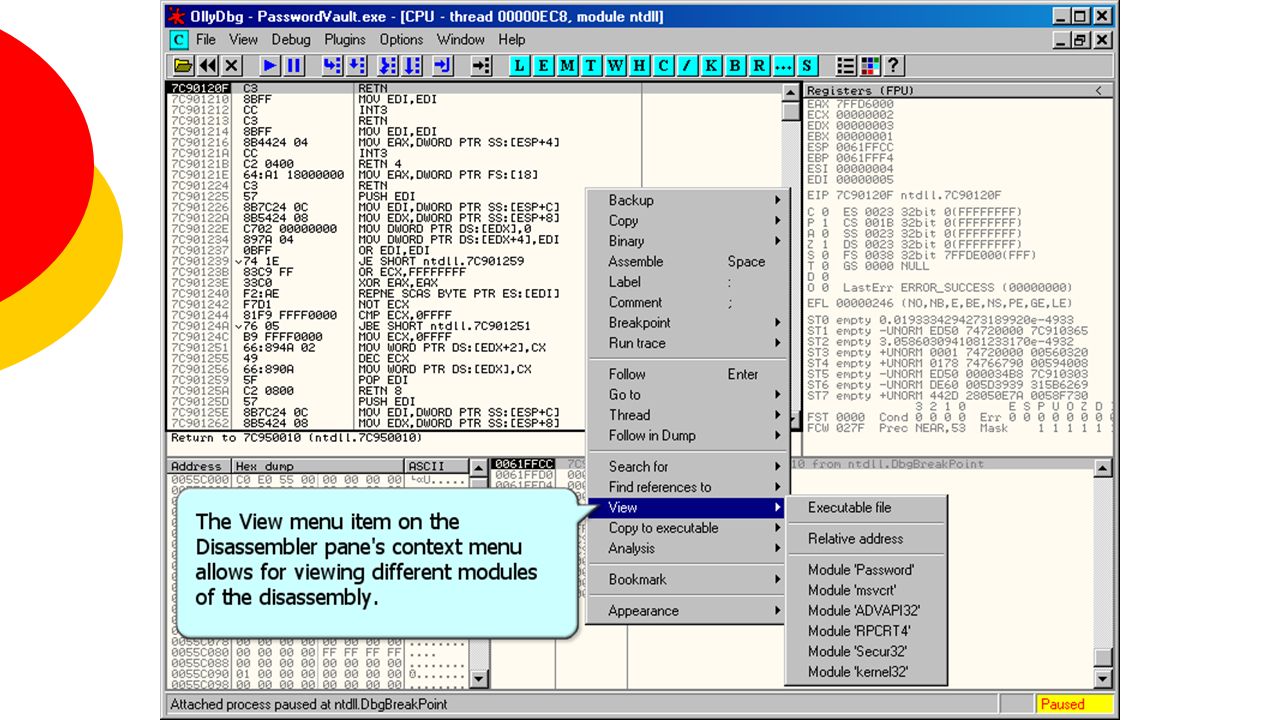Open the Window menu
1280x720 pixels.
pos(461,40)
